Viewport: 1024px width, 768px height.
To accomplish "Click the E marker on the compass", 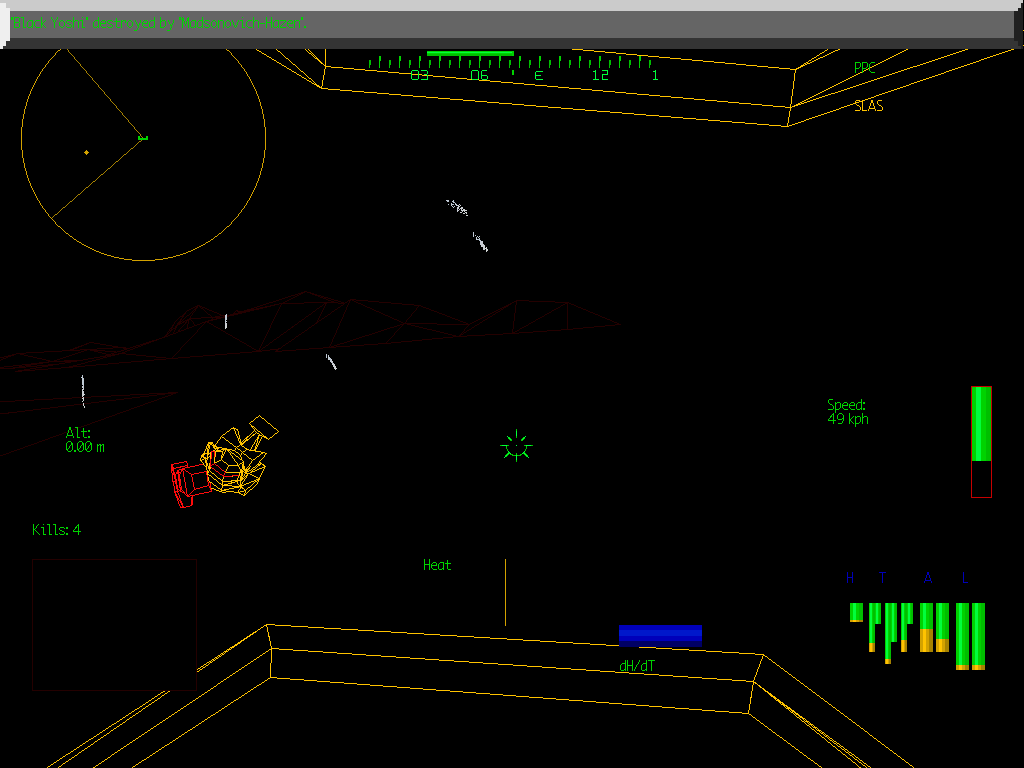I will click(538, 75).
